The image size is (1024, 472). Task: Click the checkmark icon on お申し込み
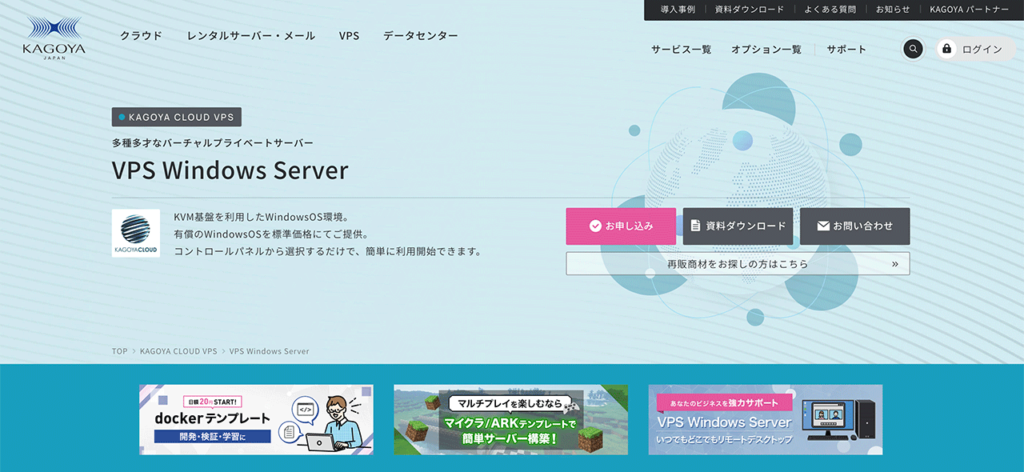pos(595,226)
